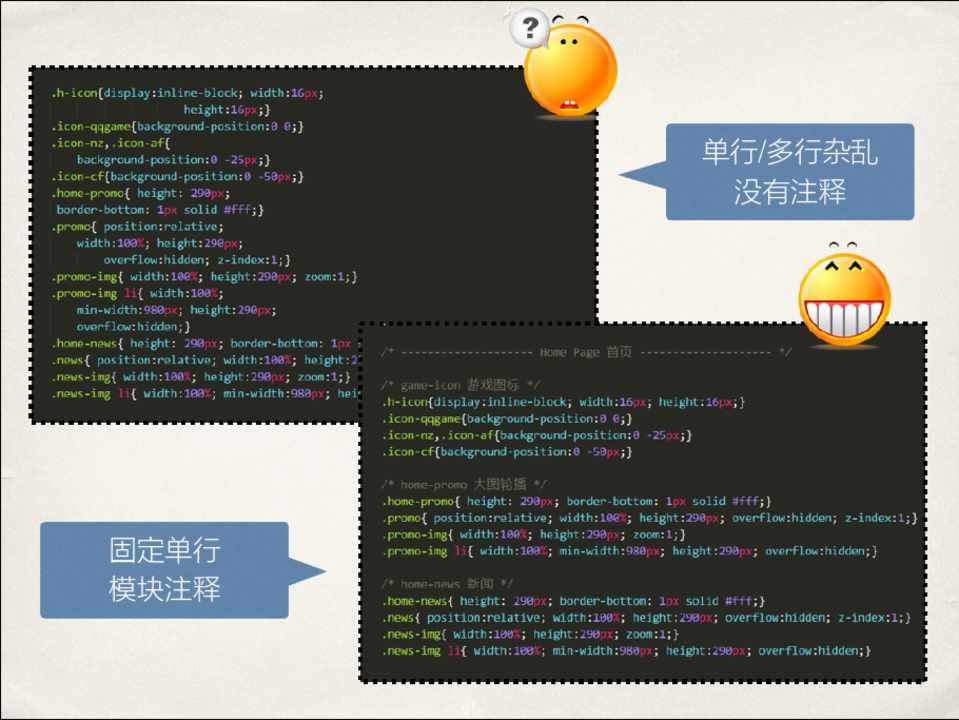The height and width of the screenshot is (720, 959).
Task: Click the game-icon 游戏图标 comment line
Action: click(460, 385)
